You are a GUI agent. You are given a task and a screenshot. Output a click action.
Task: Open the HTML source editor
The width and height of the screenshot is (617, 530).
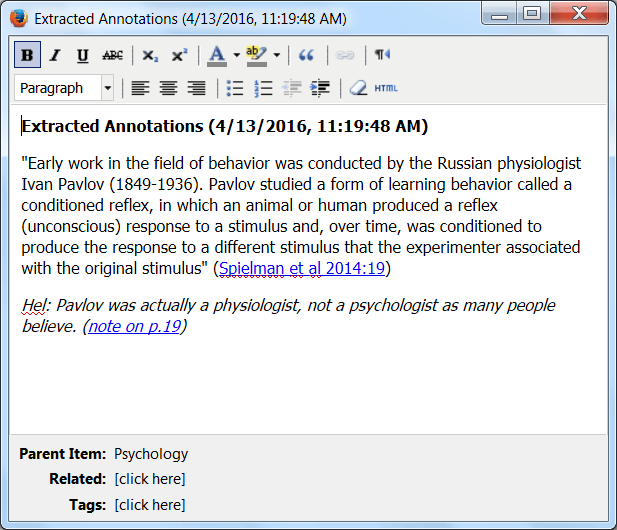[386, 88]
